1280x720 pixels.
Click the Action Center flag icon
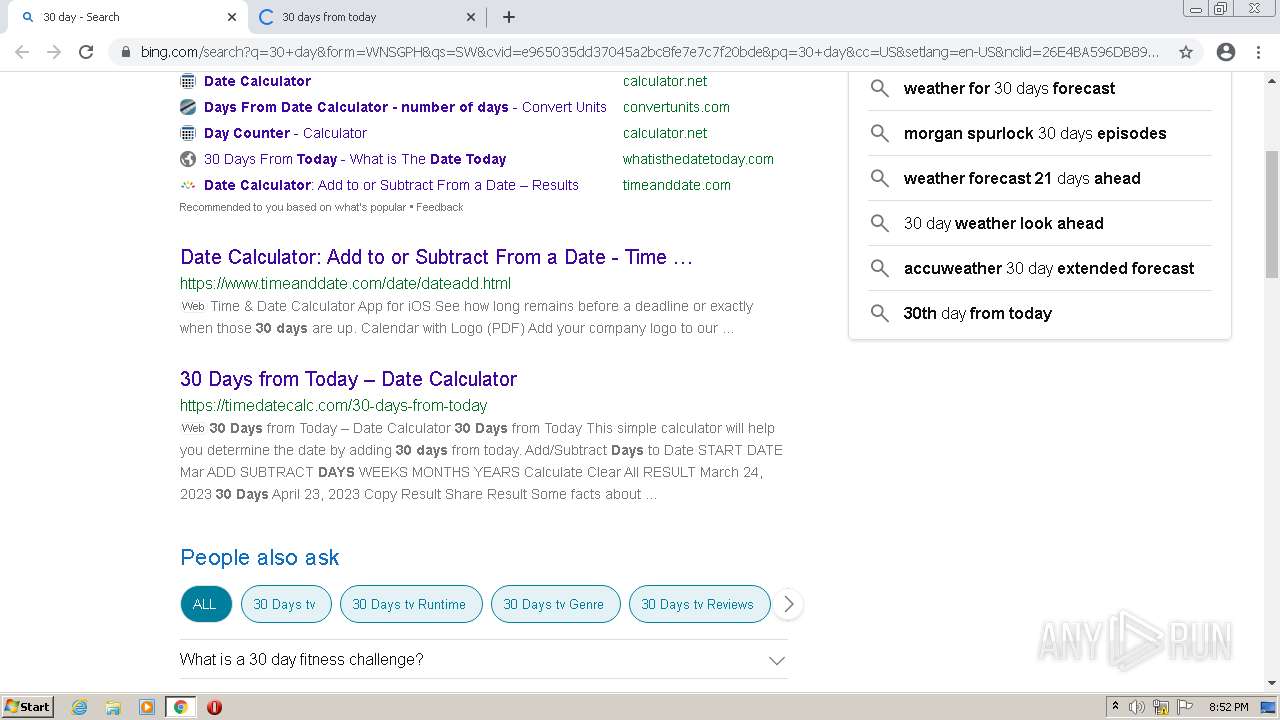coord(1185,707)
